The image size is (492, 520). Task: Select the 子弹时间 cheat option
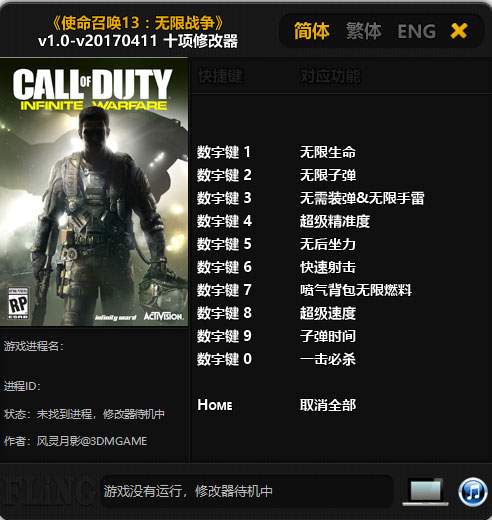[328, 336]
